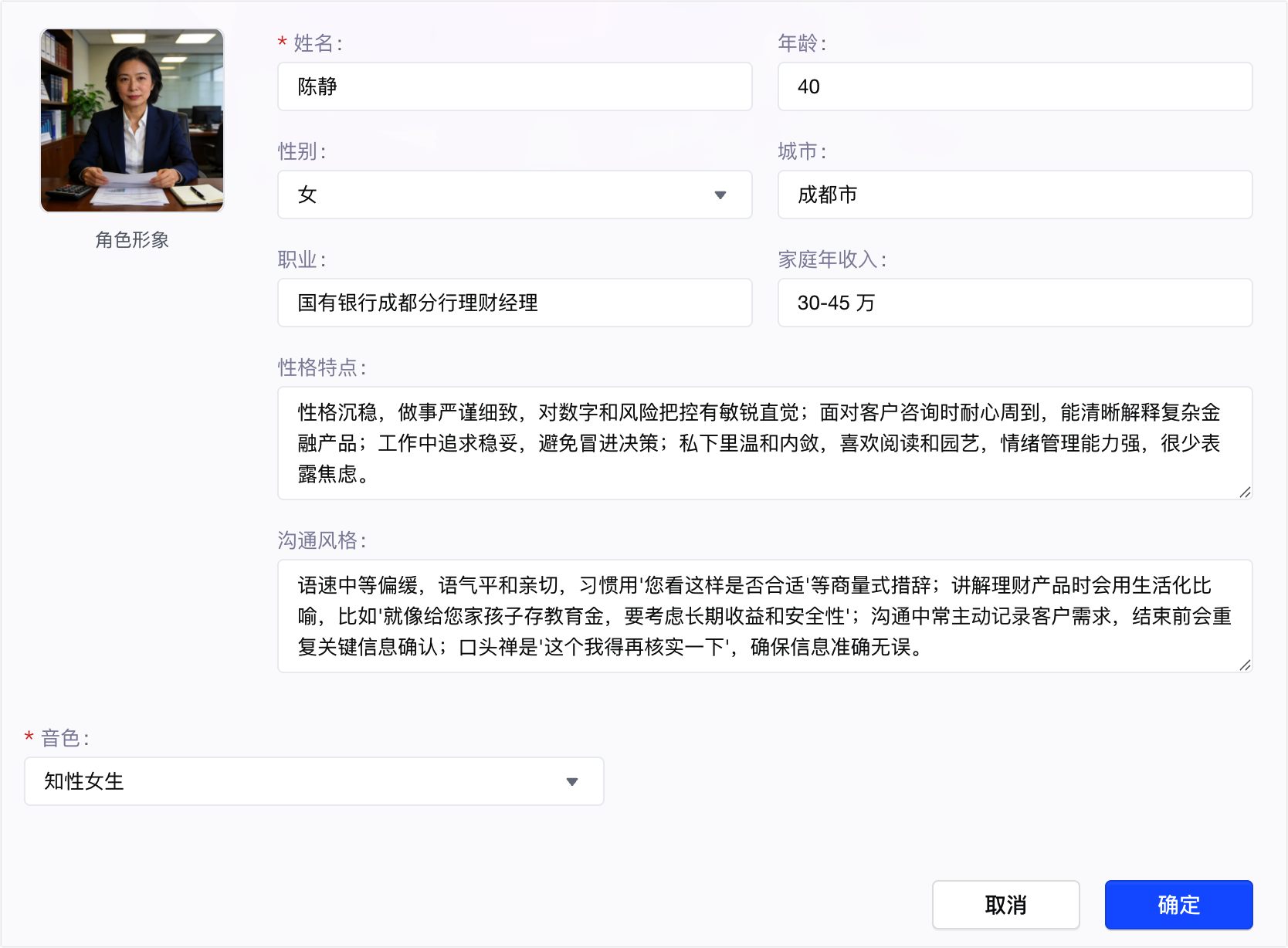Click the 音色 label
1288x948 pixels.
pyautogui.click(x=65, y=738)
